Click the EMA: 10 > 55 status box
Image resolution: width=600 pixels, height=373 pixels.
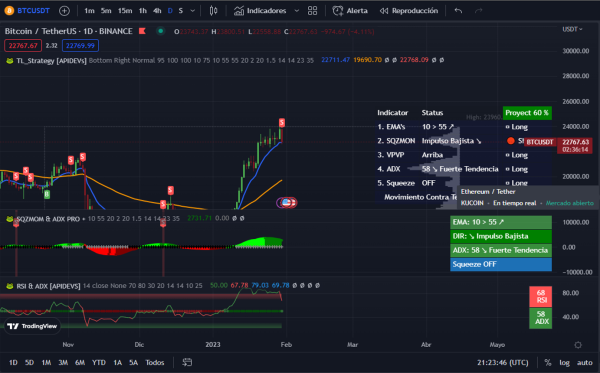click(501, 222)
